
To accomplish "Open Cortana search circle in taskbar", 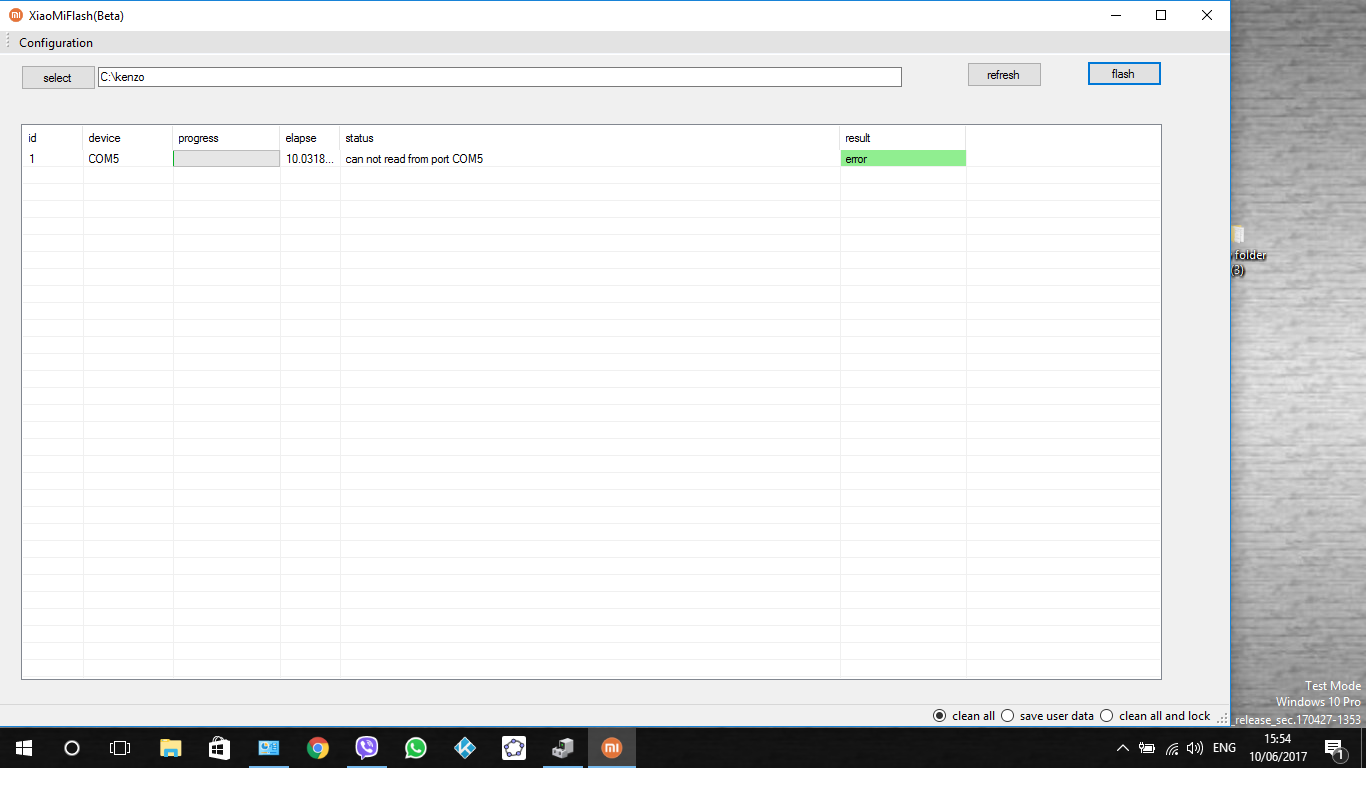I will [72, 748].
